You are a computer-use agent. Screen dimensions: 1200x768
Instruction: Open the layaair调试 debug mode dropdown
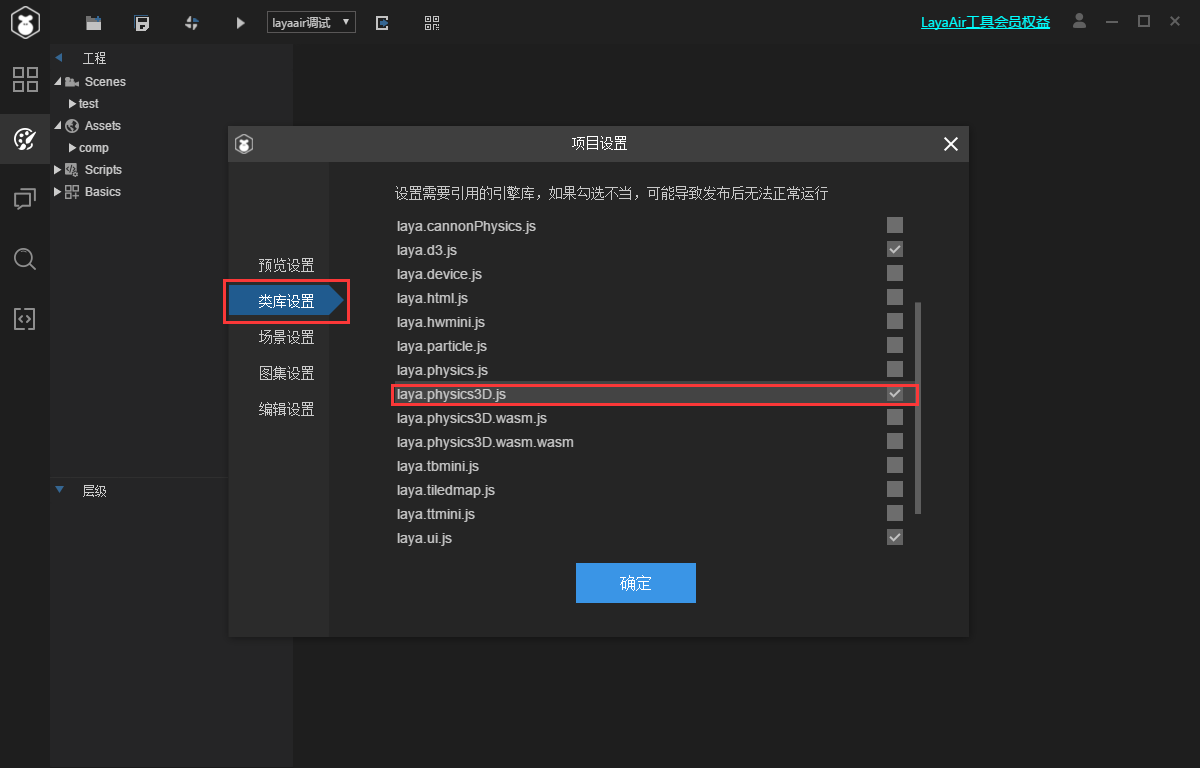coord(310,20)
